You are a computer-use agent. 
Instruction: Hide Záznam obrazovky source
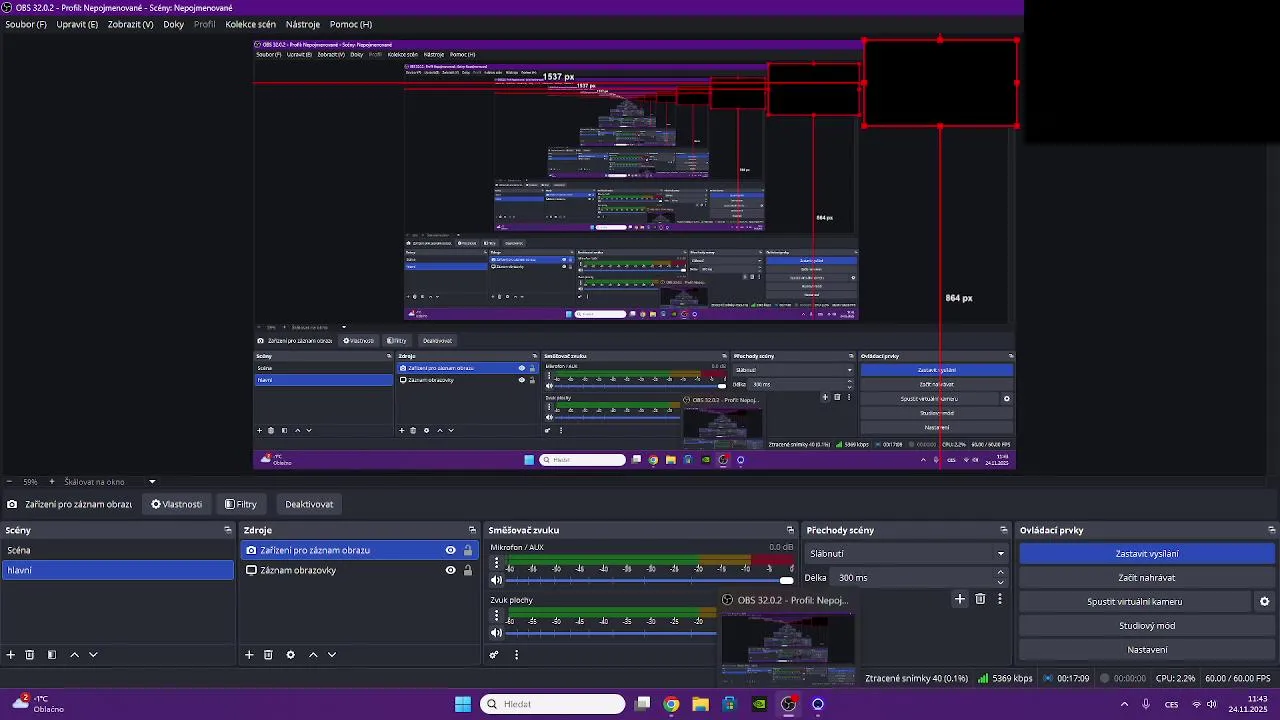pos(450,570)
